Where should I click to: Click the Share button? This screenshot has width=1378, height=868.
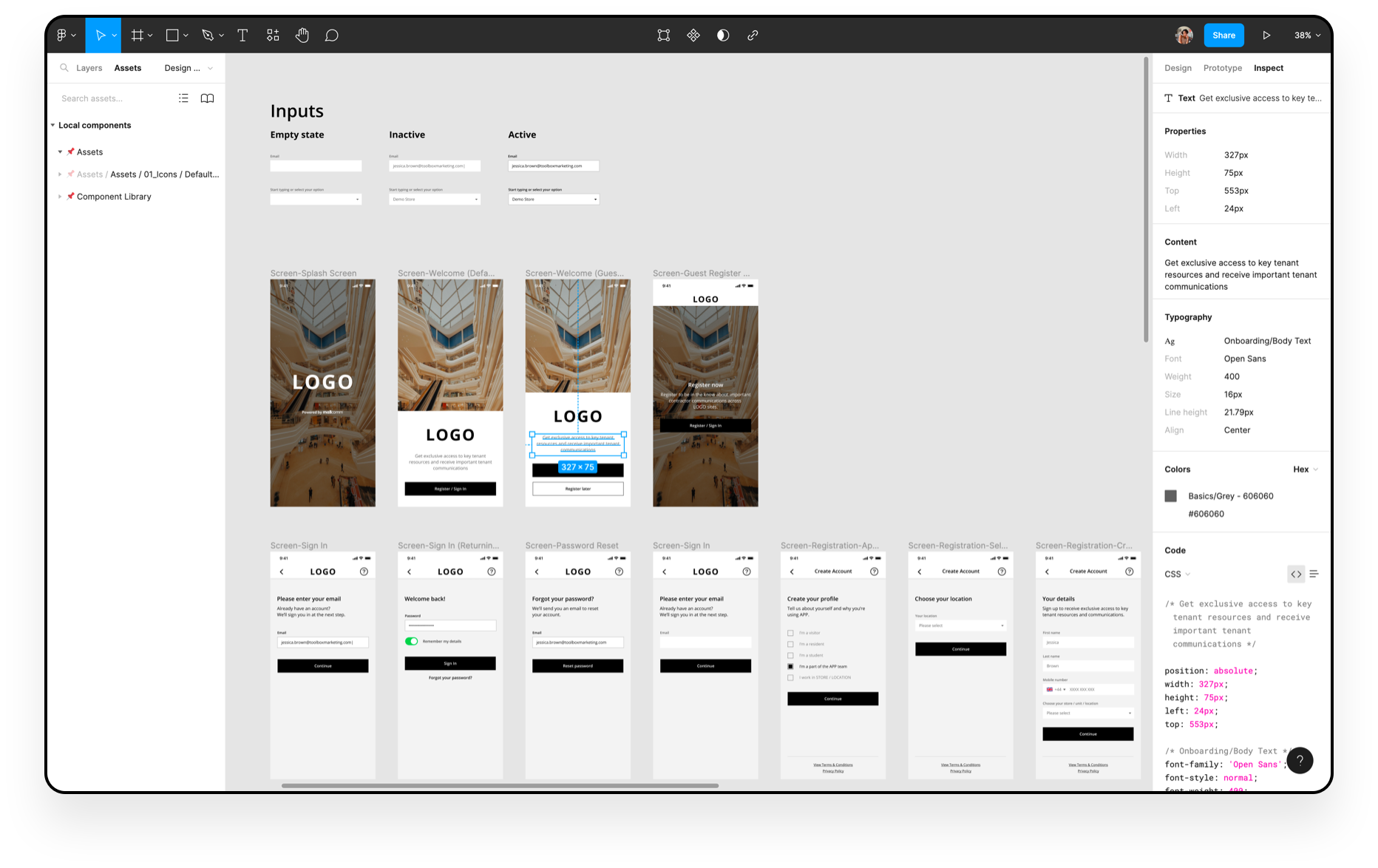1223,35
